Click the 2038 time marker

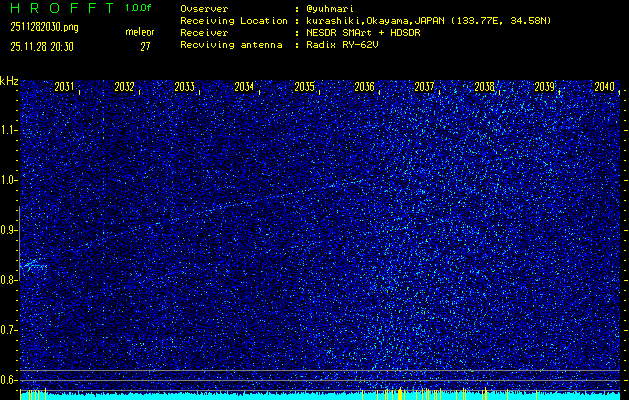point(484,87)
